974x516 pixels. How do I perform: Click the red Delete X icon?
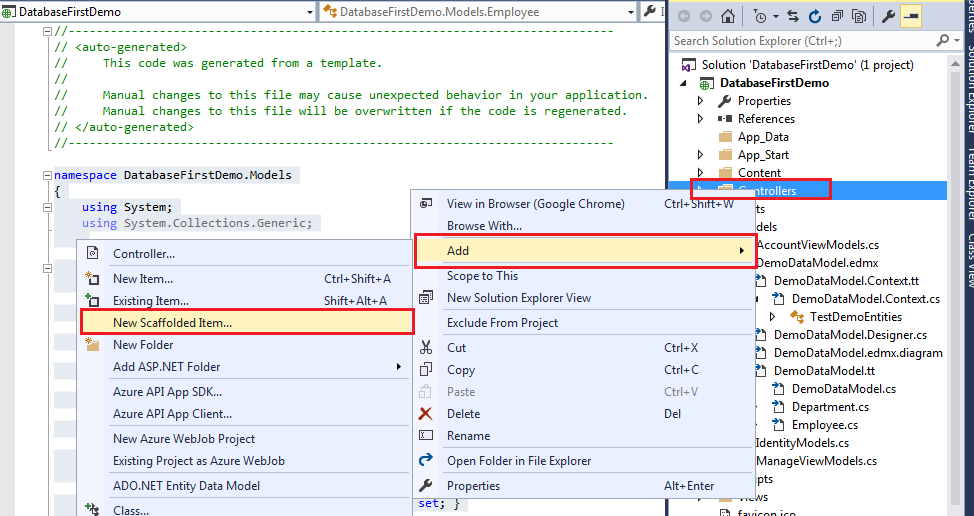[x=426, y=414]
